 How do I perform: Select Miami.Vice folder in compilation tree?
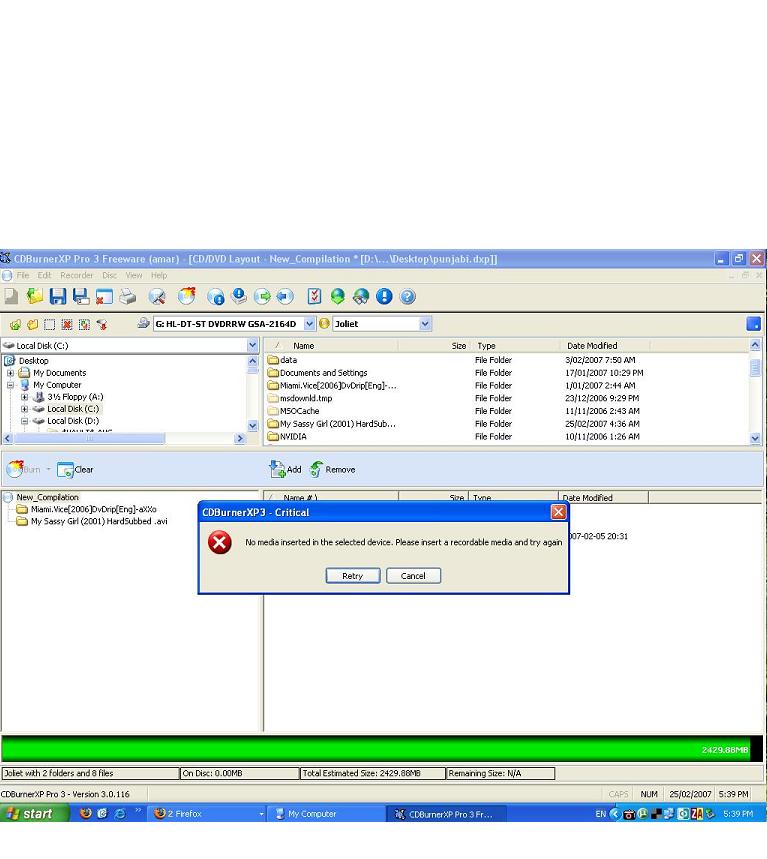click(x=87, y=509)
